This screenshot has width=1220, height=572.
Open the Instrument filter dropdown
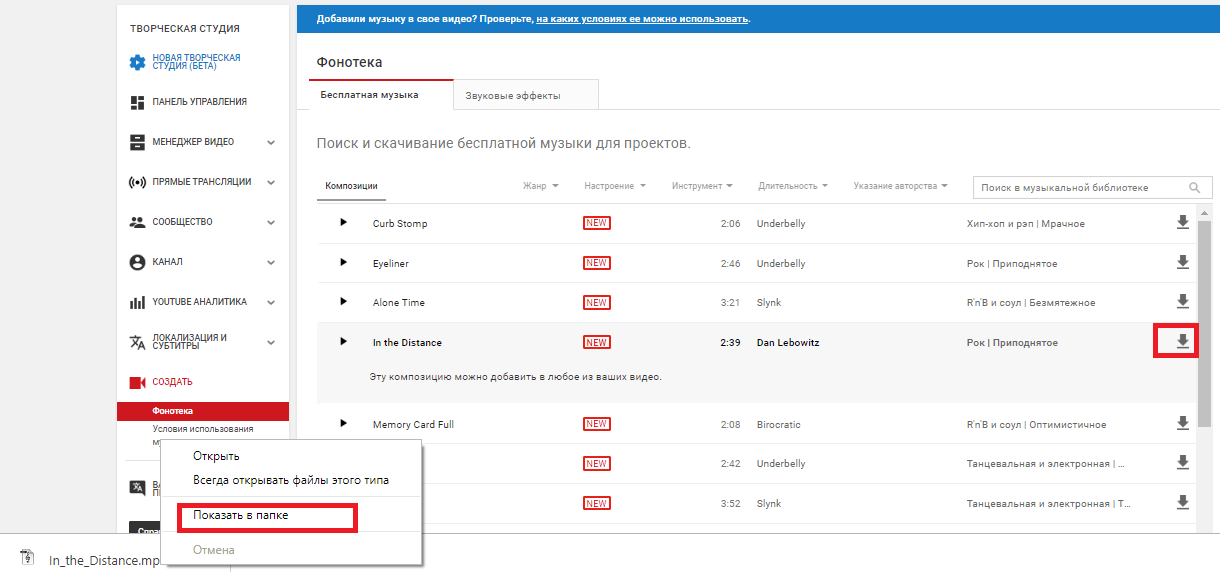tap(702, 186)
